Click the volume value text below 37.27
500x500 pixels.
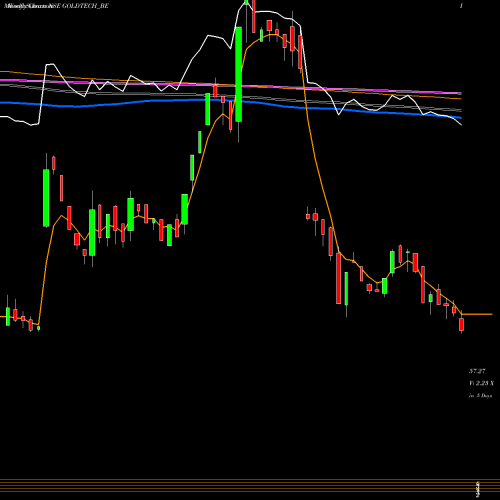pyautogui.click(x=481, y=383)
